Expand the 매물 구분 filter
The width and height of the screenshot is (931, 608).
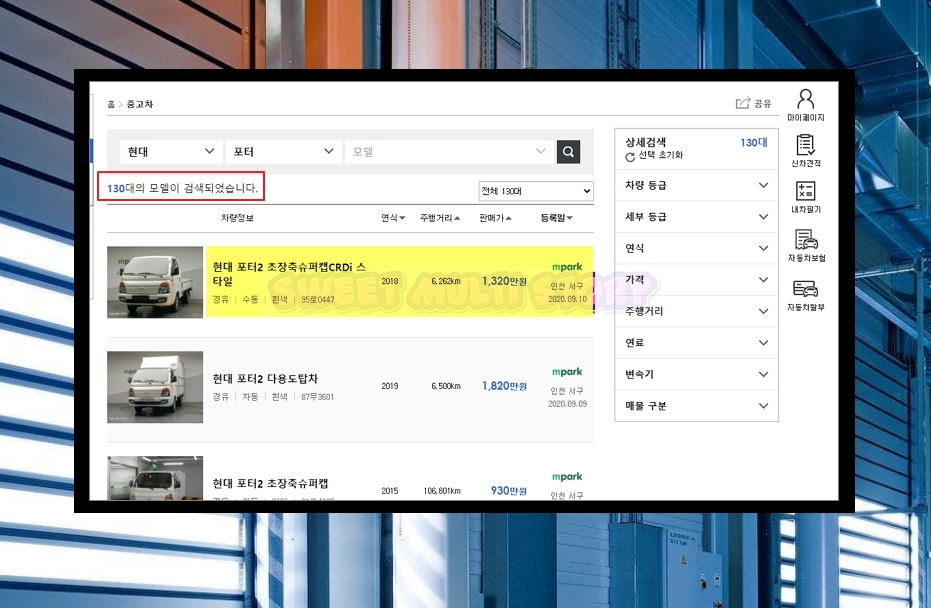[x=696, y=406]
